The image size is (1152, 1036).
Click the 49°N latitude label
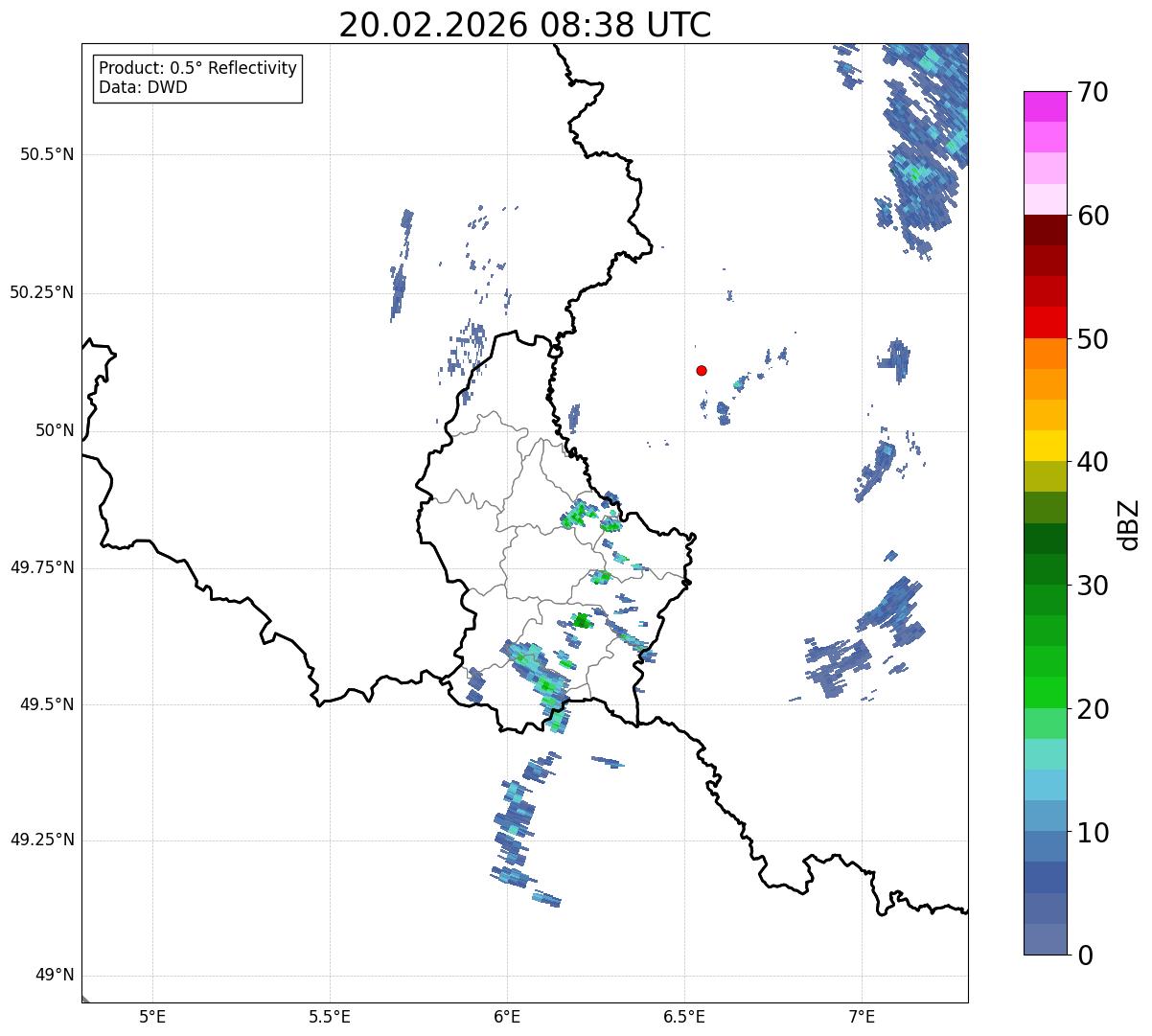pyautogui.click(x=55, y=975)
